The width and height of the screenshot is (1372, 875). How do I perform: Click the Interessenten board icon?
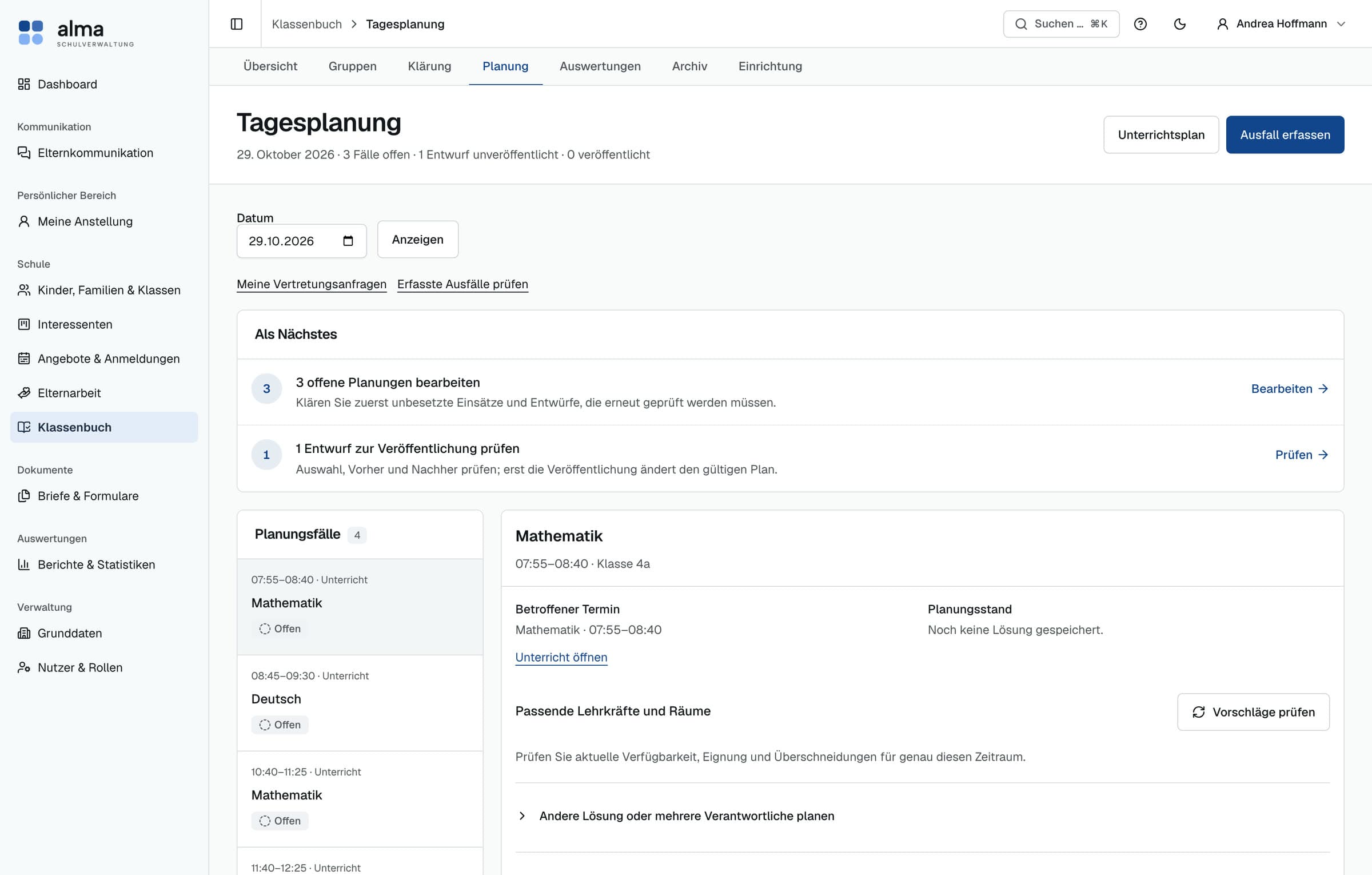pos(24,324)
